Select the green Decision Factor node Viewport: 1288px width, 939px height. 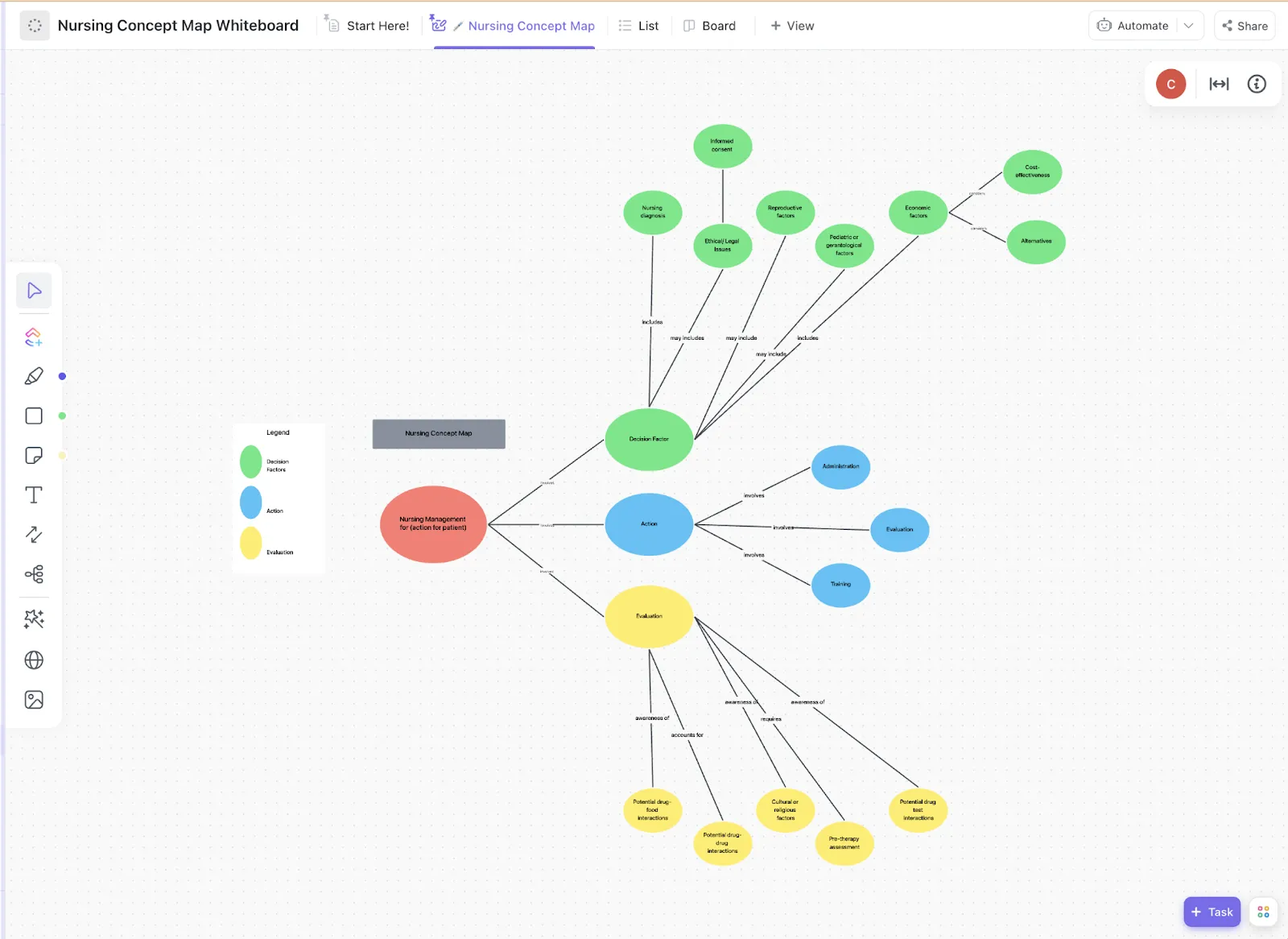click(649, 439)
